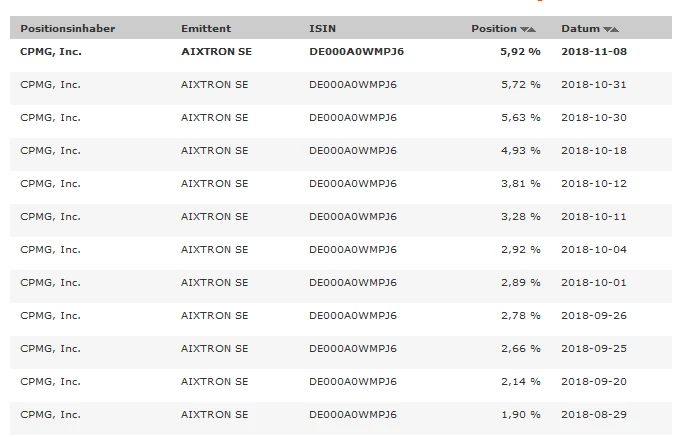Screen dimensions: 674x437
Task: Click AIXTRON SE in the 2018-10-01 row
Action: coord(214,282)
